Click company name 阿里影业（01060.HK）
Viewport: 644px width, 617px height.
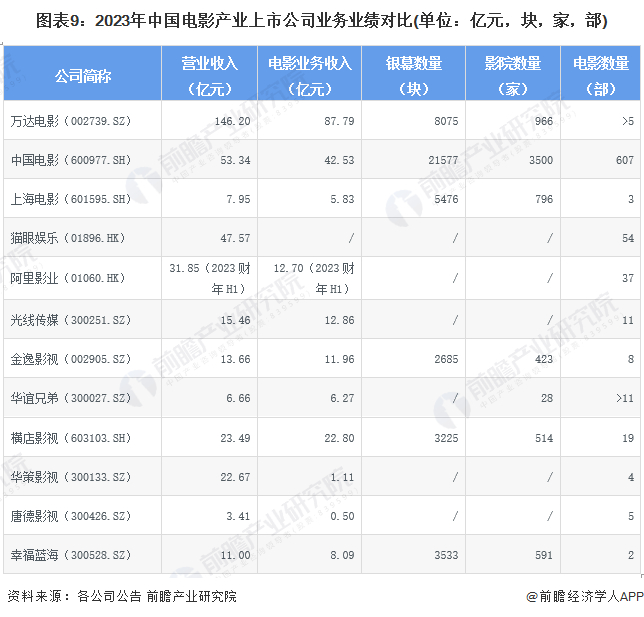tap(68, 279)
